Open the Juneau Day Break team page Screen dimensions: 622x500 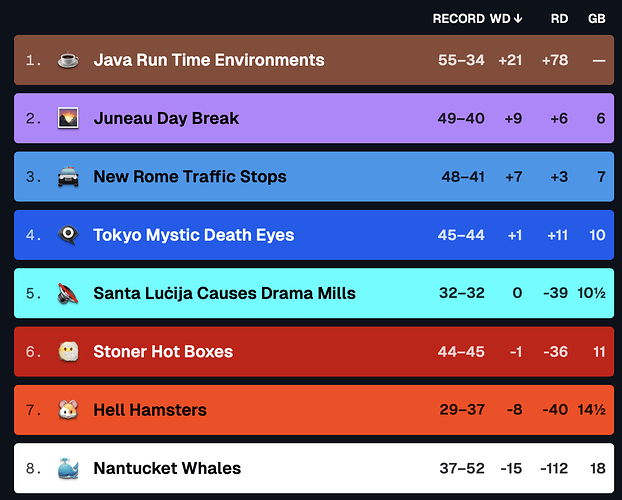(x=166, y=118)
